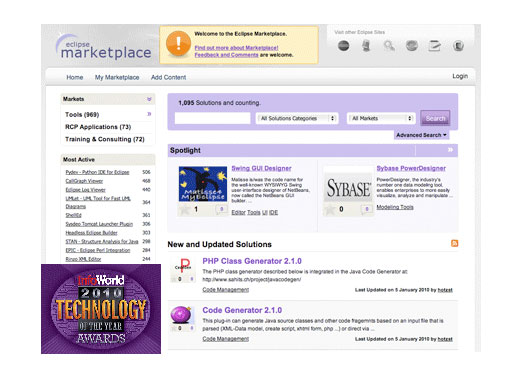
Task: Open the Matisse4MyEclipse thumbnail
Action: point(203,184)
